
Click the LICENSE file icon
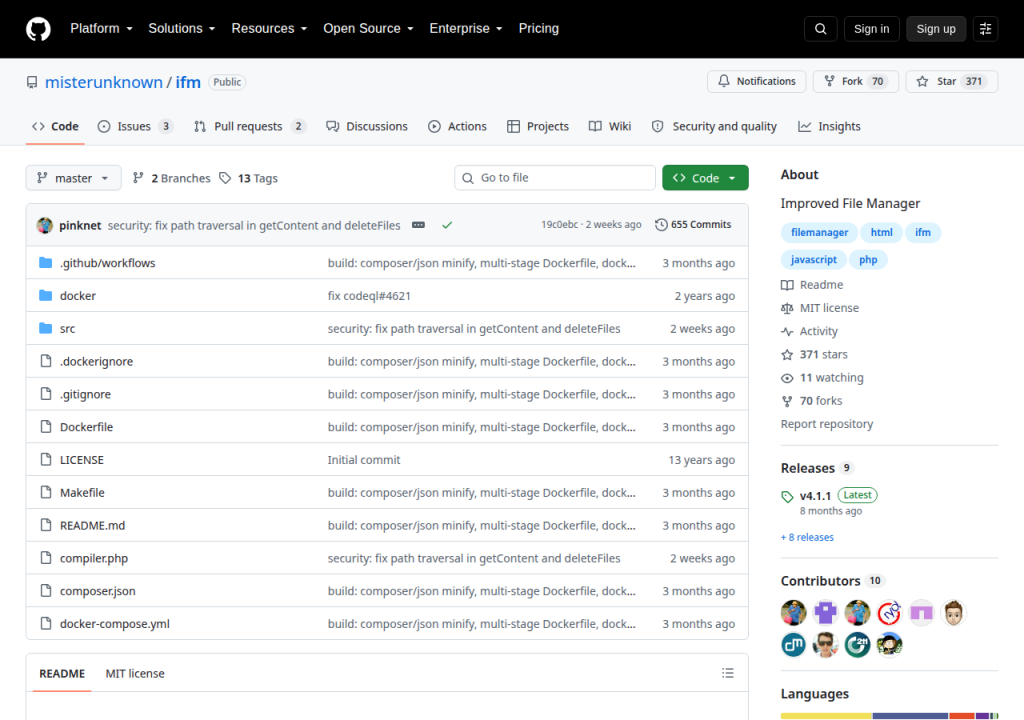(x=46, y=459)
